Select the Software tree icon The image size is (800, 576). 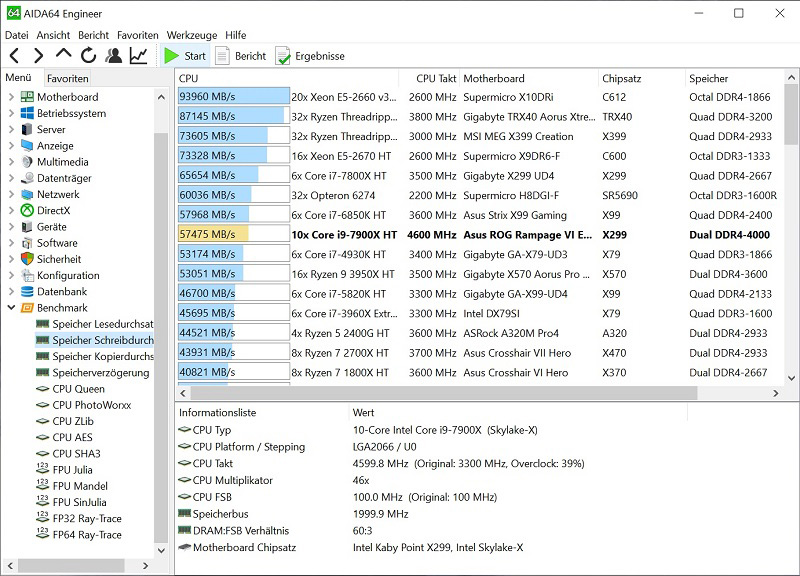tap(27, 243)
